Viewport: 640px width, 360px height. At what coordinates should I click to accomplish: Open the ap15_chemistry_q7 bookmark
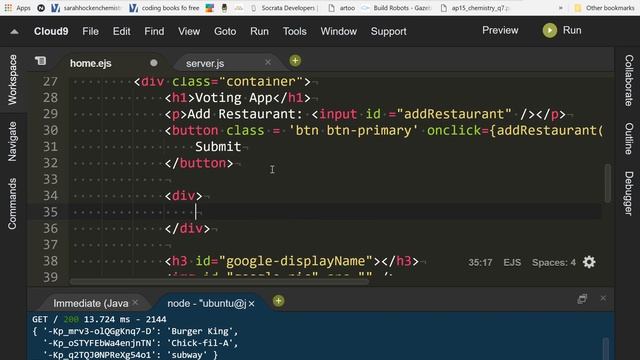475,8
